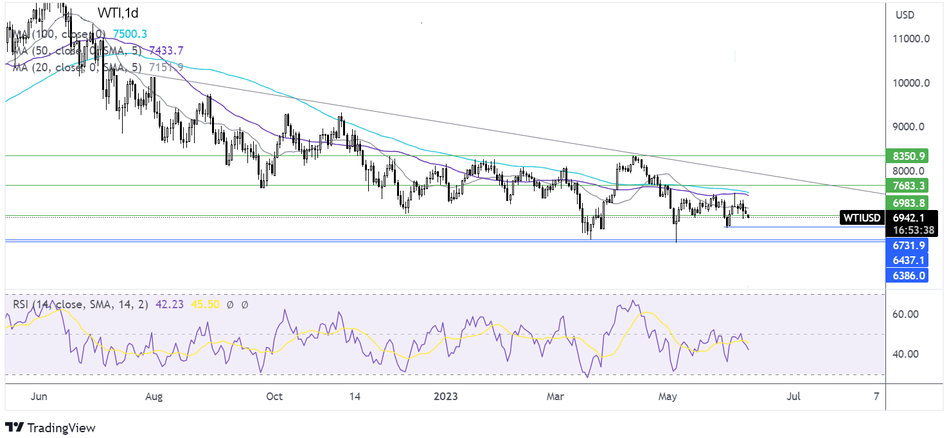Click the 6983.8 green price label

click(x=912, y=203)
